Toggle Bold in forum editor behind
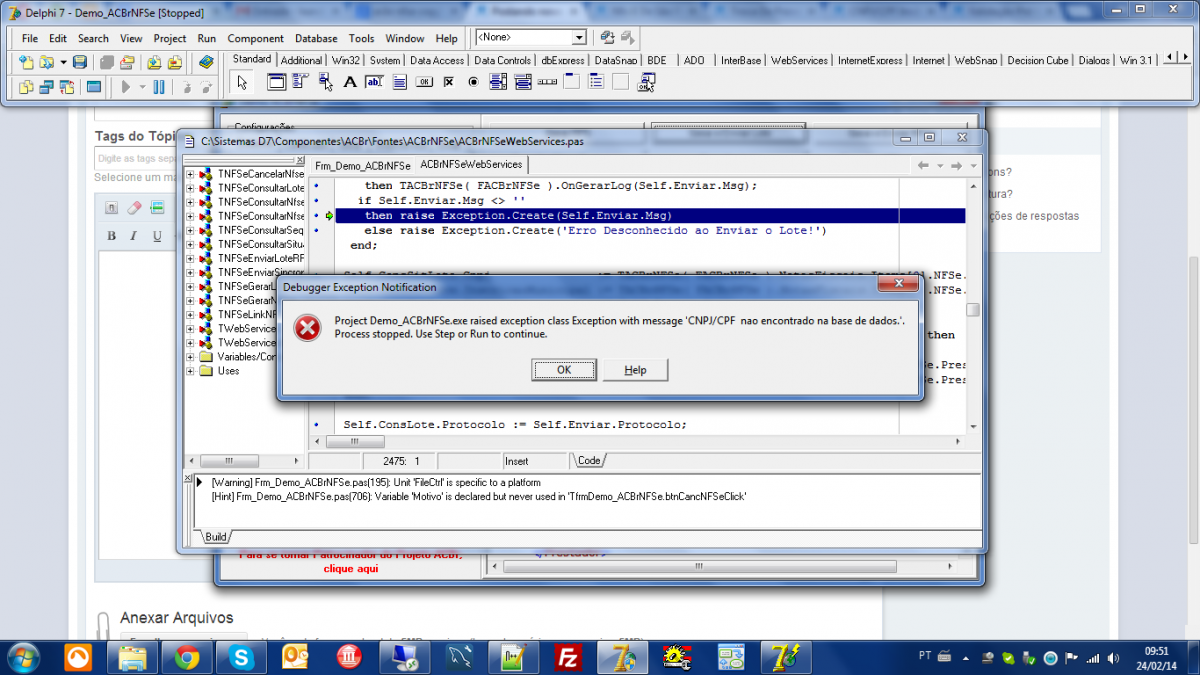This screenshot has height=675, width=1200. click(112, 236)
